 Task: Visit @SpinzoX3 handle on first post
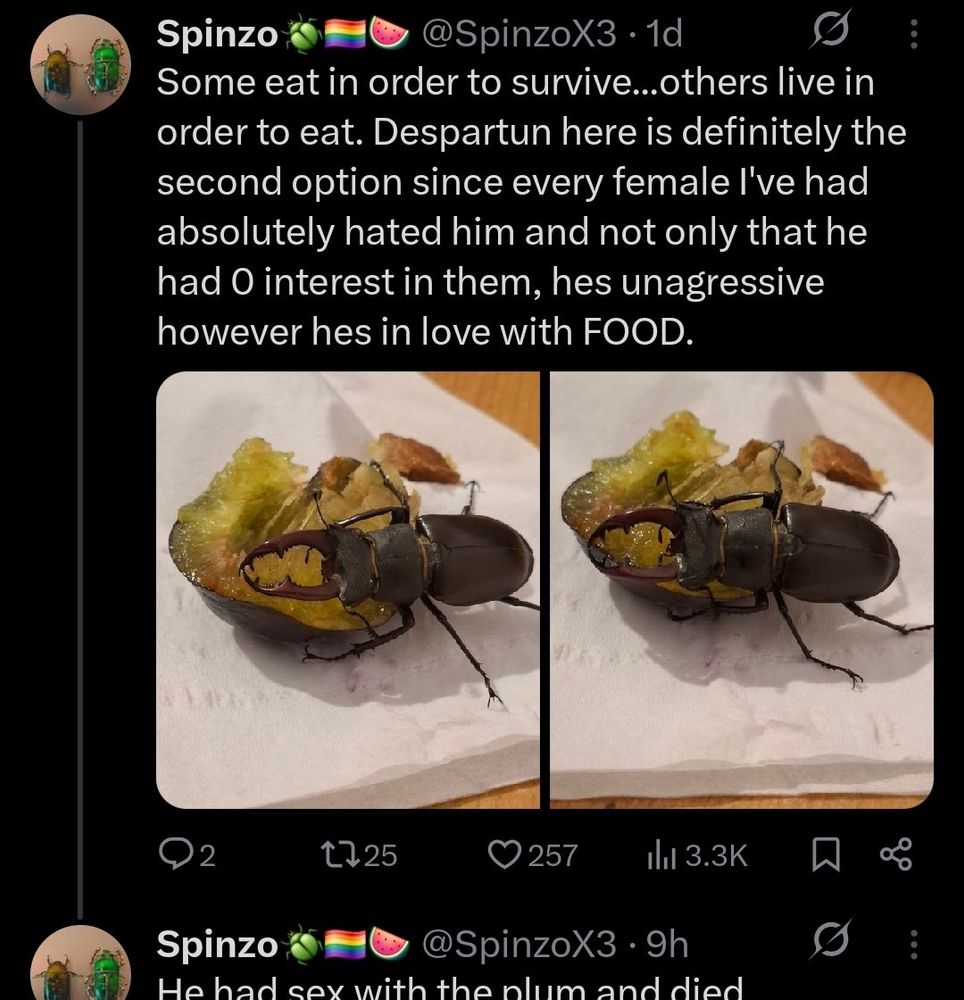(x=519, y=34)
